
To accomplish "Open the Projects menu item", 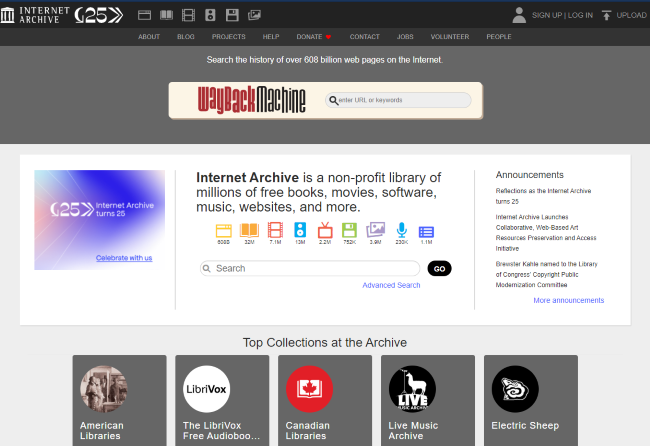I will coord(228,36).
